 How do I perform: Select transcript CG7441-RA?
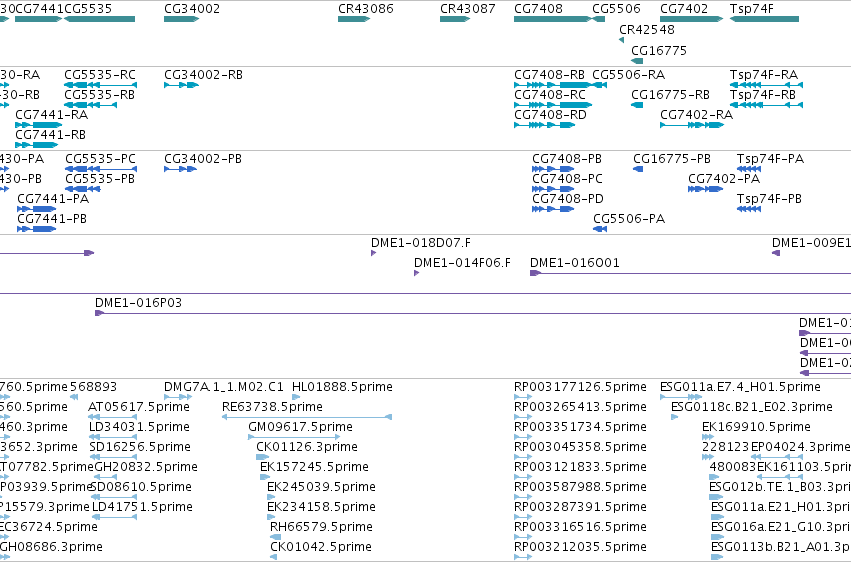coord(39,125)
